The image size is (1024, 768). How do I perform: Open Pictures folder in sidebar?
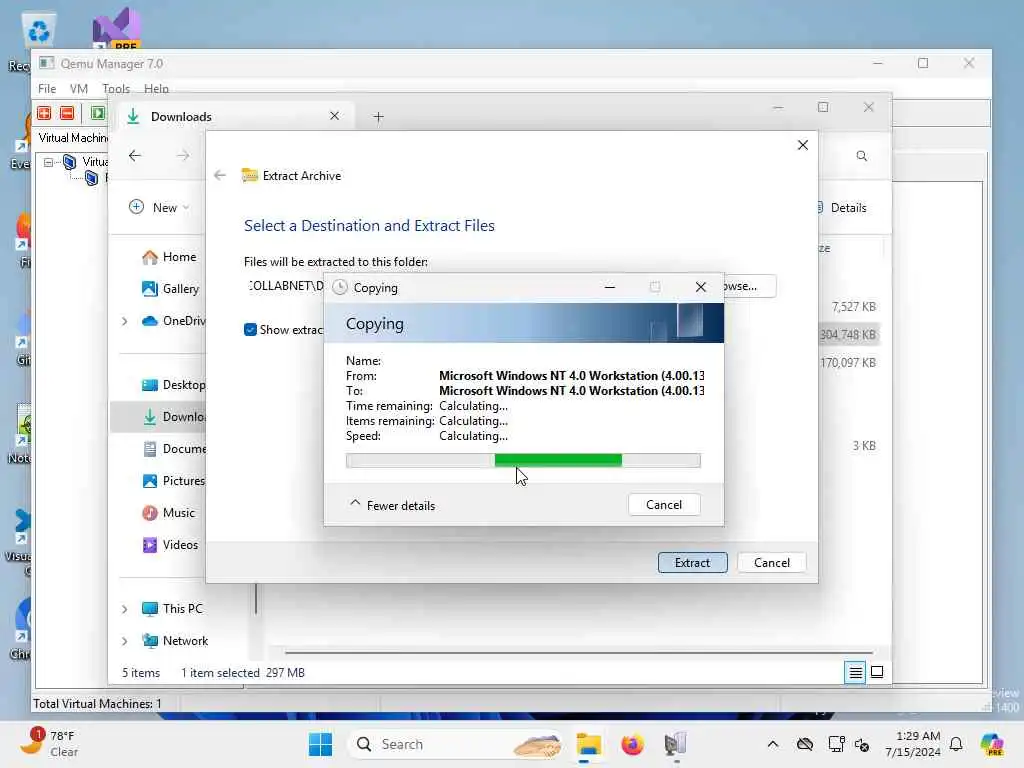(173, 481)
